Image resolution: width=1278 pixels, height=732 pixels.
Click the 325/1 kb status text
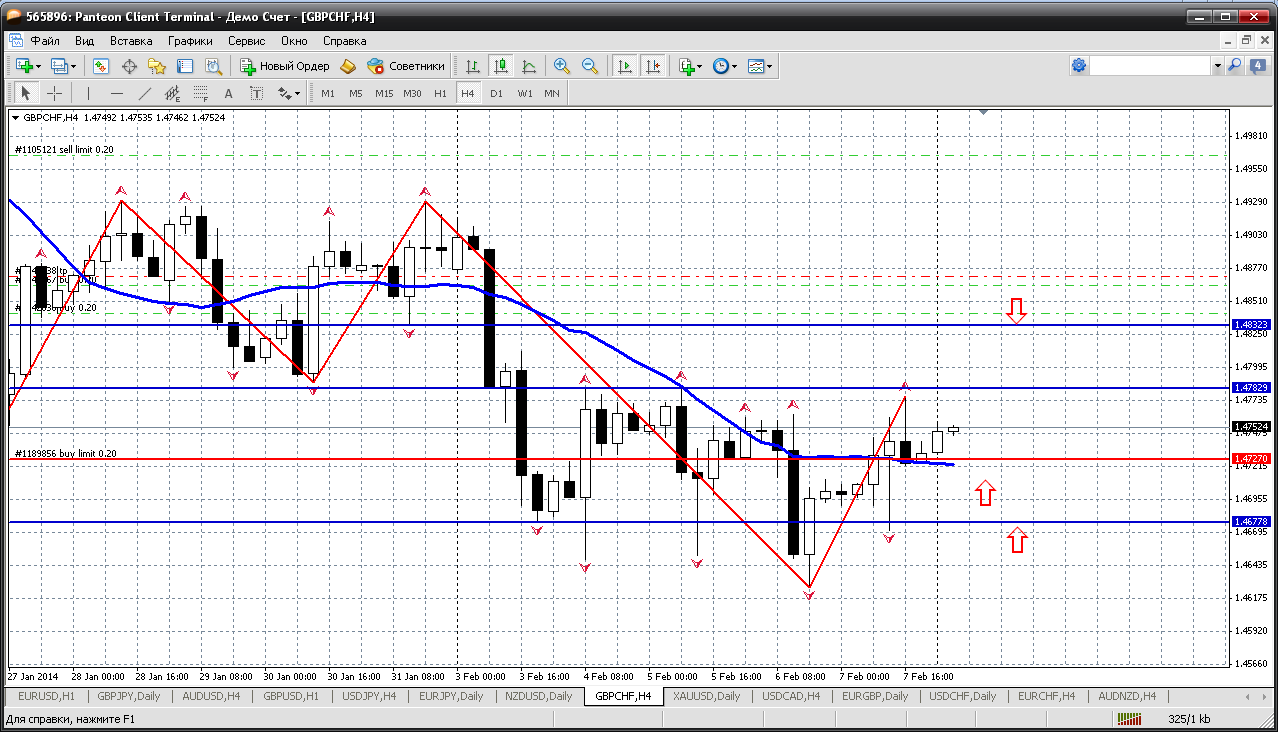point(1189,719)
